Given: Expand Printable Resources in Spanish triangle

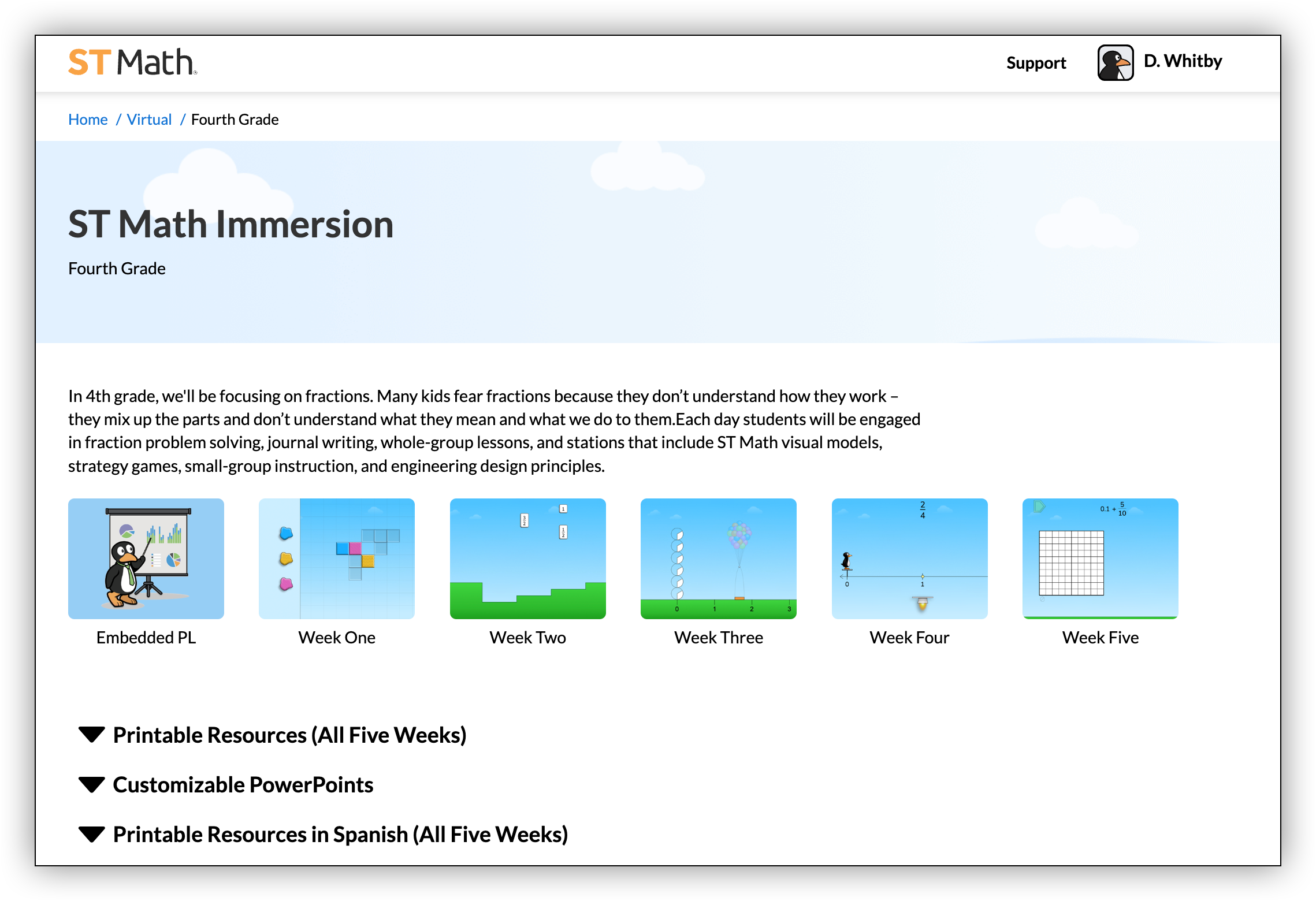Looking at the screenshot, I should tap(92, 835).
